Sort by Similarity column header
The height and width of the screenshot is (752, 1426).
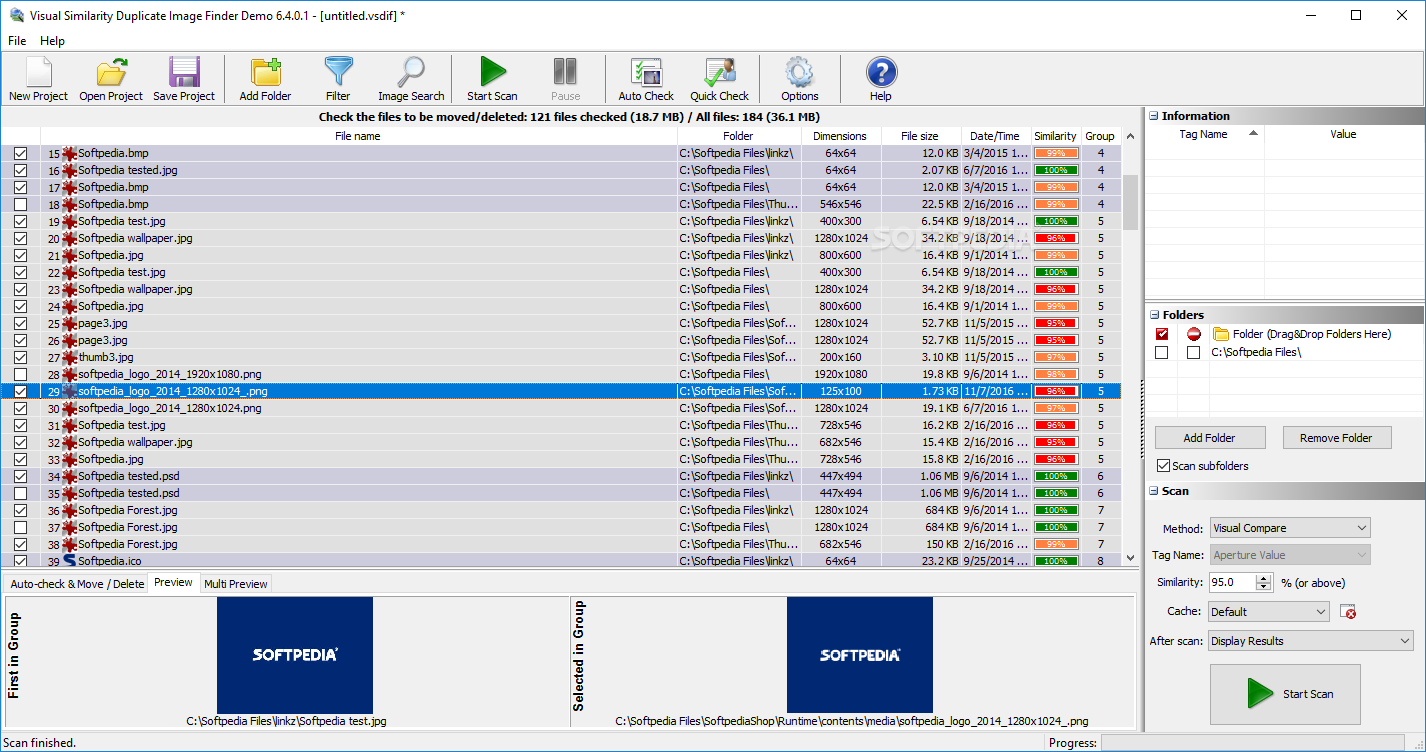(1055, 136)
